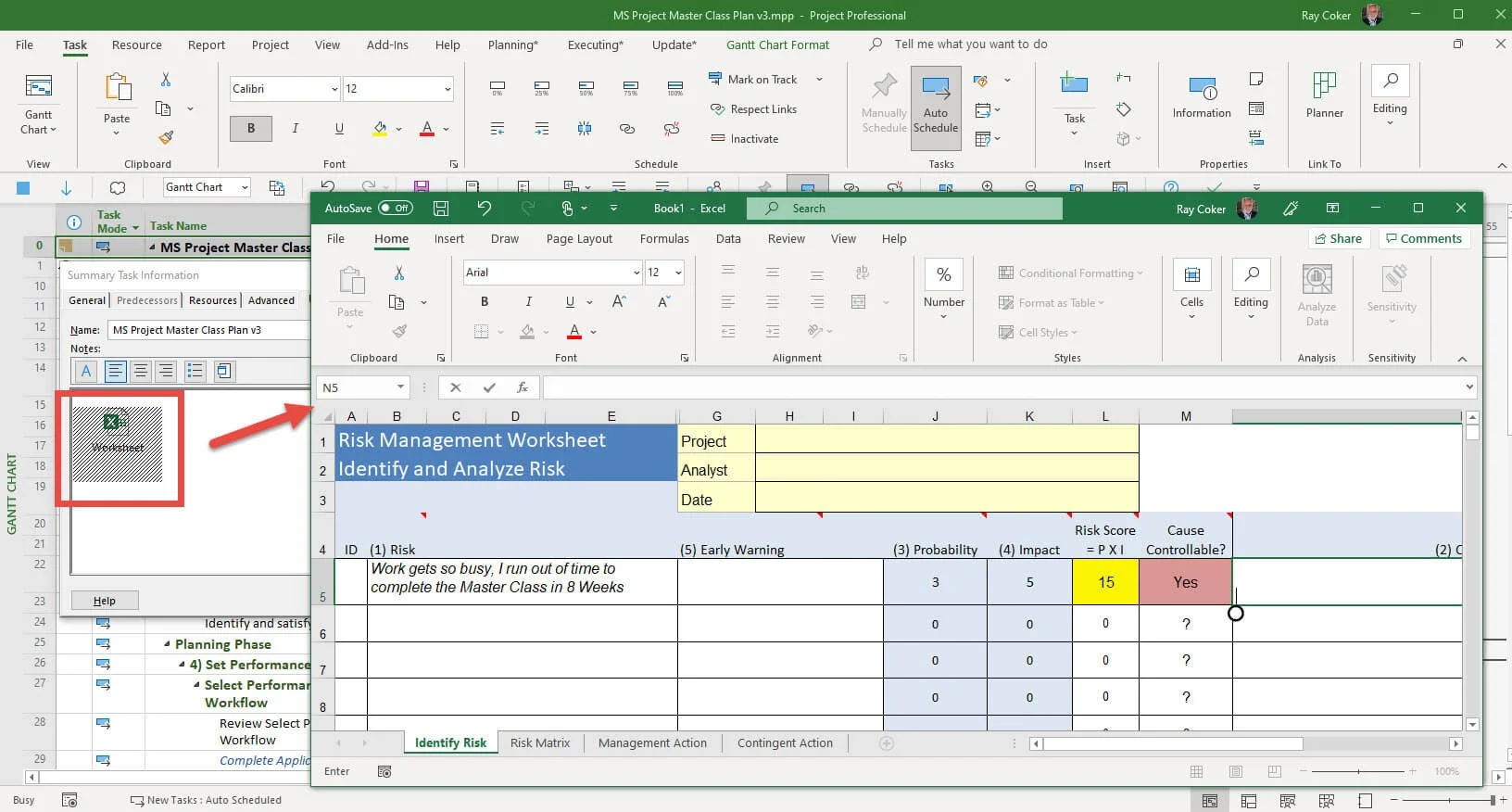
Task: Click Excel Save icon in title bar
Action: coord(441,209)
